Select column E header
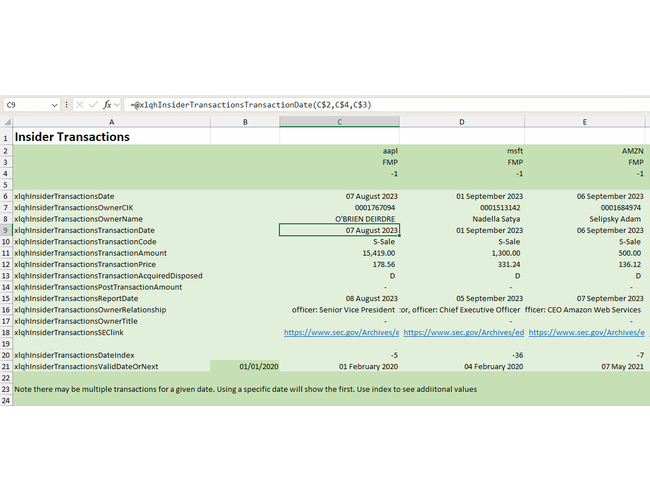This screenshot has height=500, width=650. 585,122
